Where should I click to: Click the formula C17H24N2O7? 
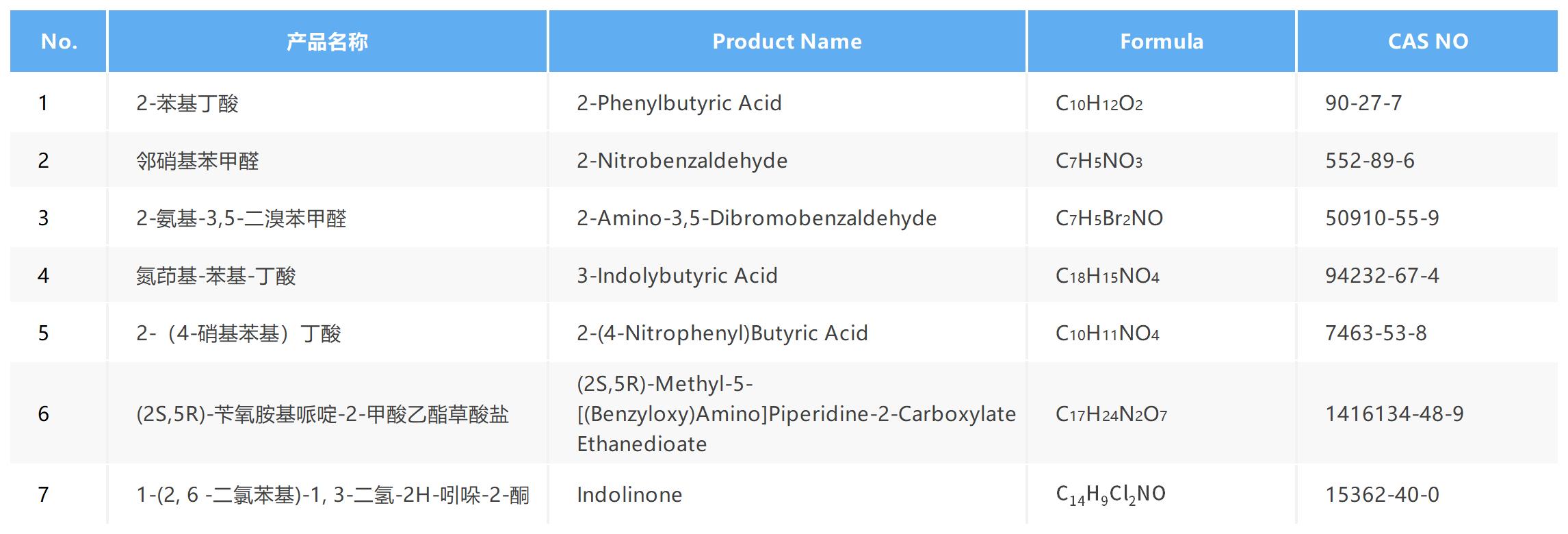point(1110,414)
